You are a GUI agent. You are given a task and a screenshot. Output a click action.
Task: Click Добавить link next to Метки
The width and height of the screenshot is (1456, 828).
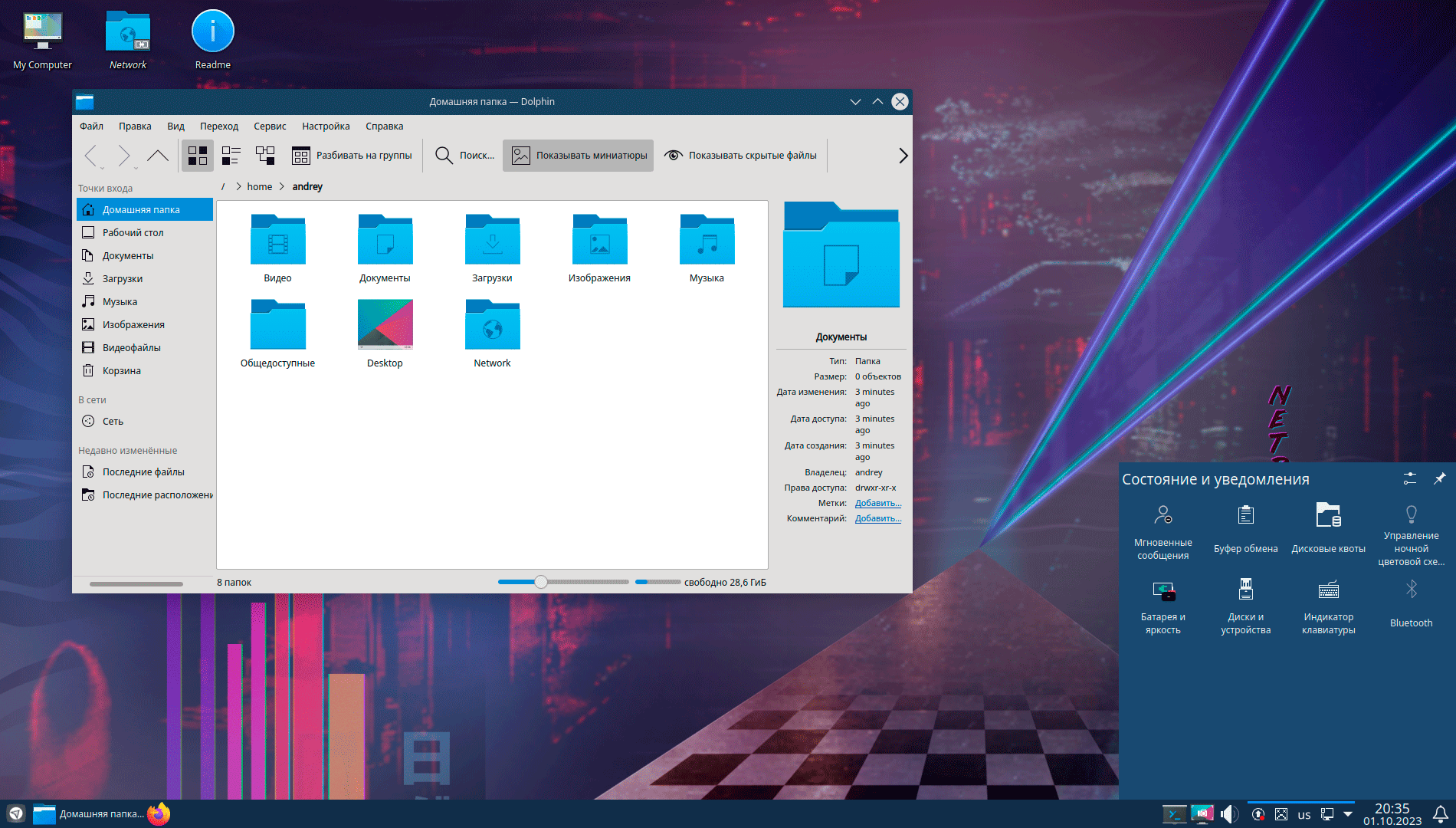click(x=877, y=503)
